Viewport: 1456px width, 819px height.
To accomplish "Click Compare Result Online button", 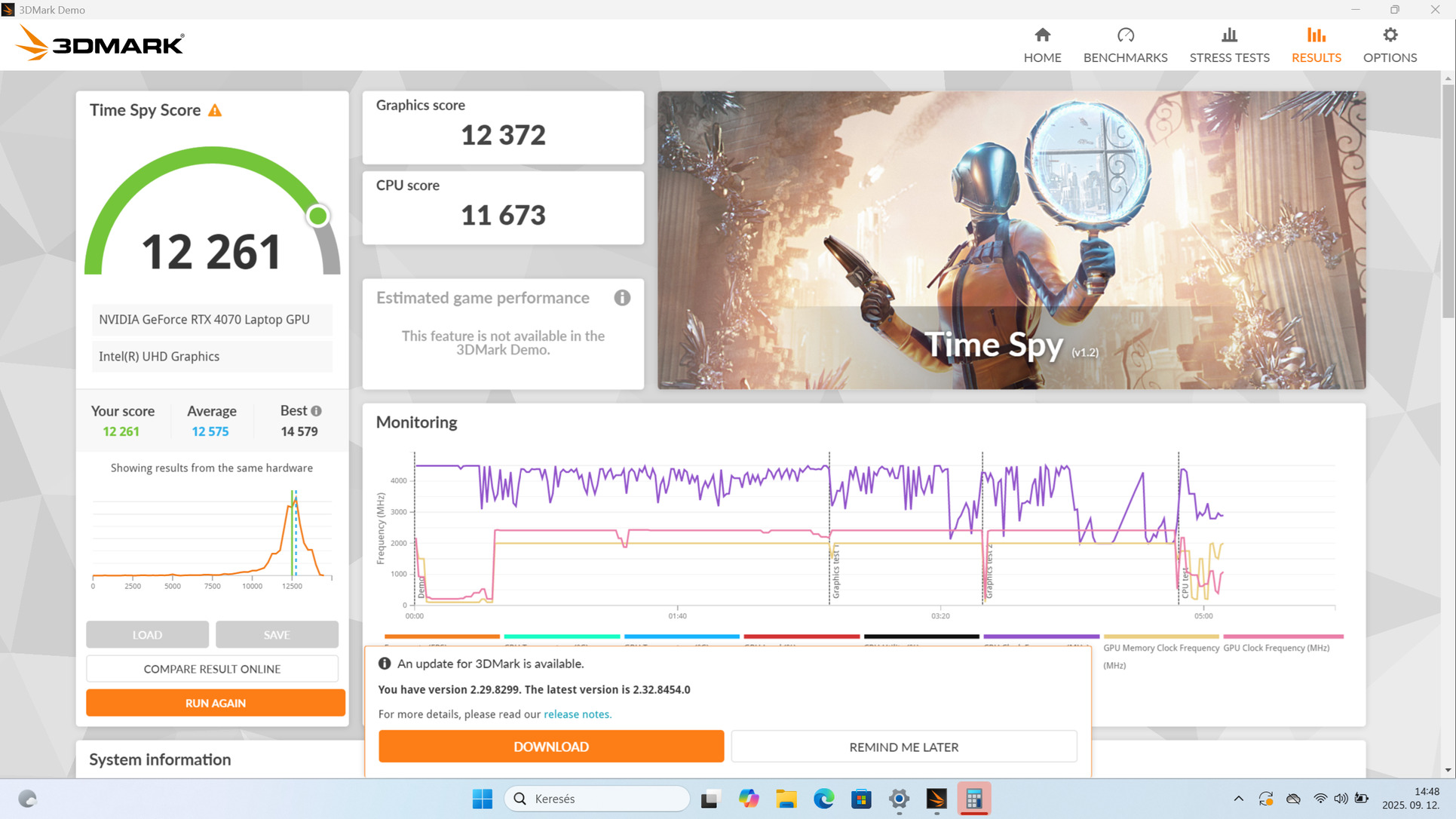I will pyautogui.click(x=212, y=669).
